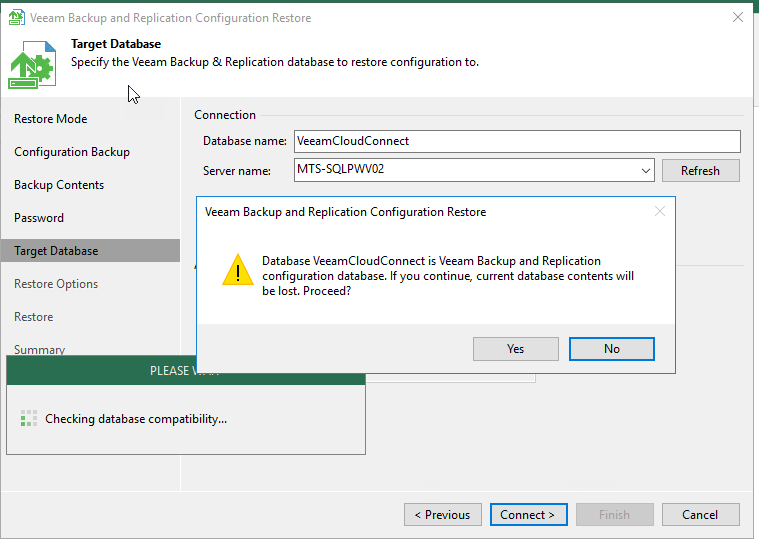This screenshot has width=759, height=542.
Task: Click the Refresh button for servers
Action: click(700, 171)
